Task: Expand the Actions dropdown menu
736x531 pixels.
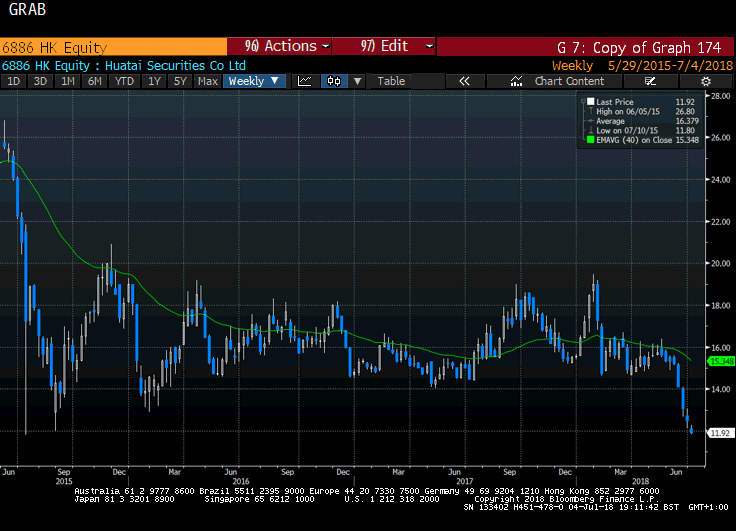Action: pyautogui.click(x=280, y=46)
